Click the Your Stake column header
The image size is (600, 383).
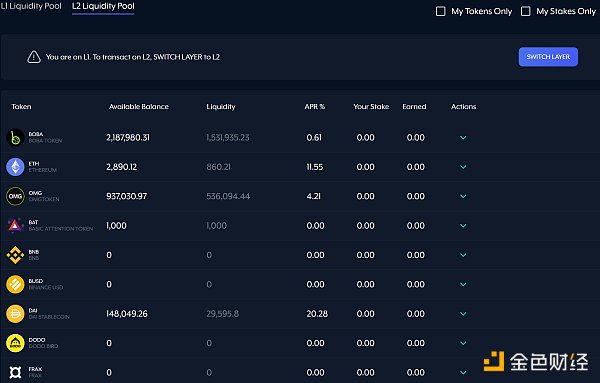371,107
